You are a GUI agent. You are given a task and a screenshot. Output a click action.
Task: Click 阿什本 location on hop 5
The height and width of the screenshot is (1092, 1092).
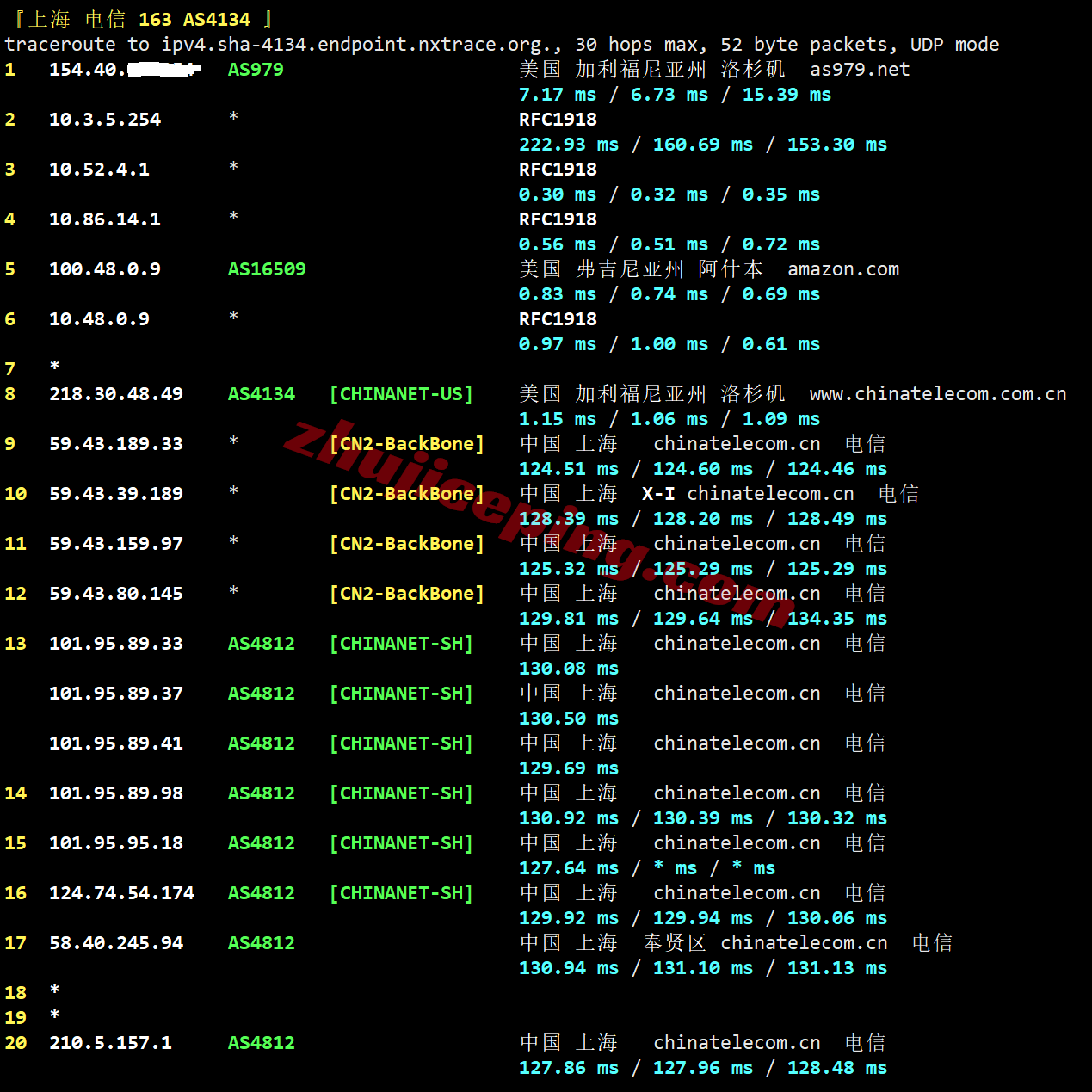coord(731,269)
